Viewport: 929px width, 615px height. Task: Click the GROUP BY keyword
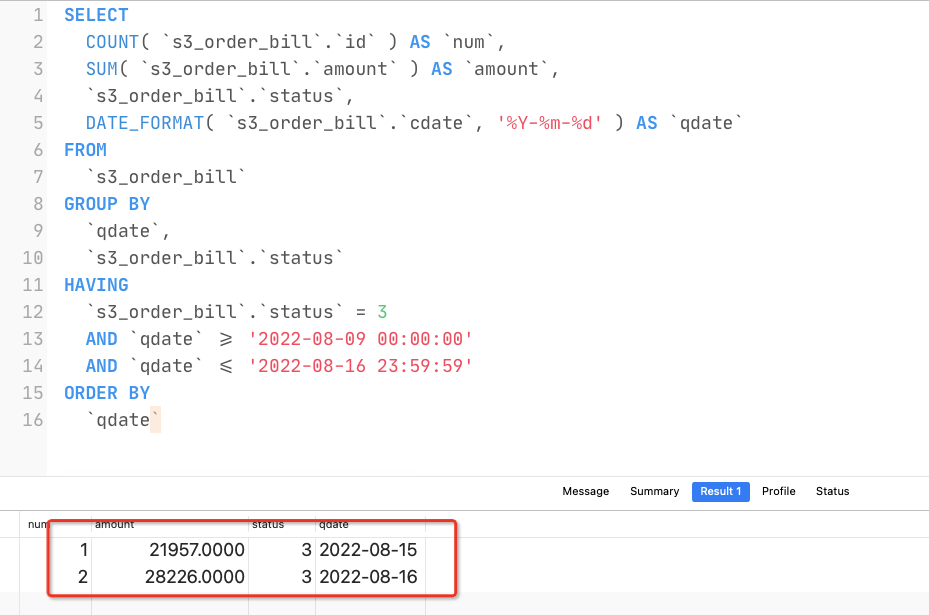click(x=107, y=203)
